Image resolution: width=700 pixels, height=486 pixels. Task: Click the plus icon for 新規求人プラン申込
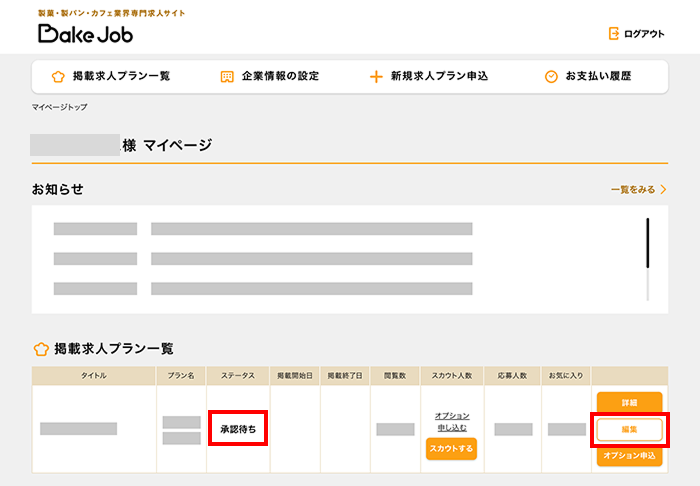(x=376, y=76)
